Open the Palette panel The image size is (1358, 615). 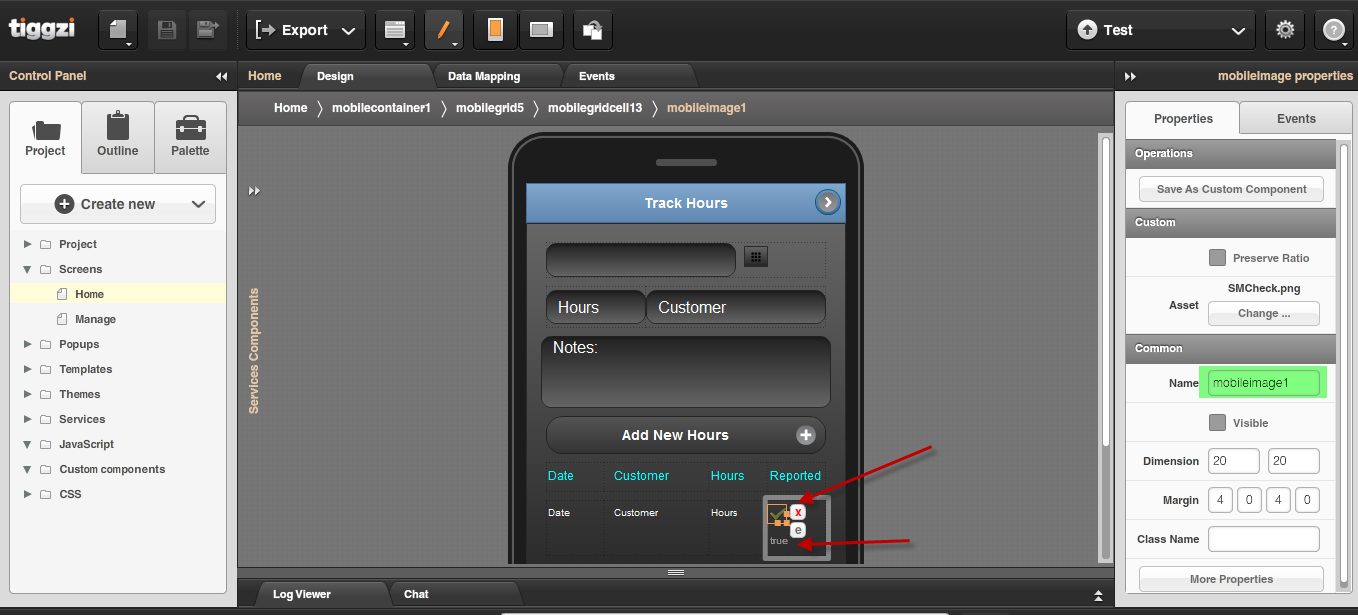pos(190,138)
